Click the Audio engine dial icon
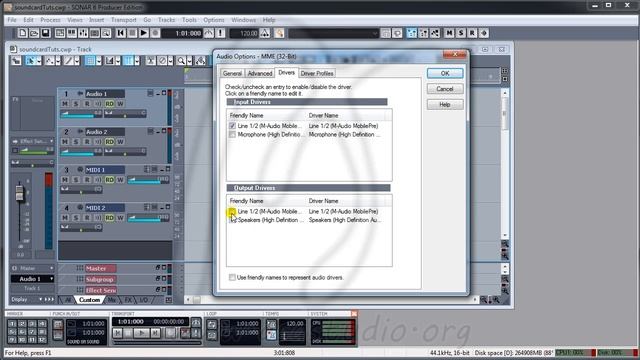 (209, 33)
